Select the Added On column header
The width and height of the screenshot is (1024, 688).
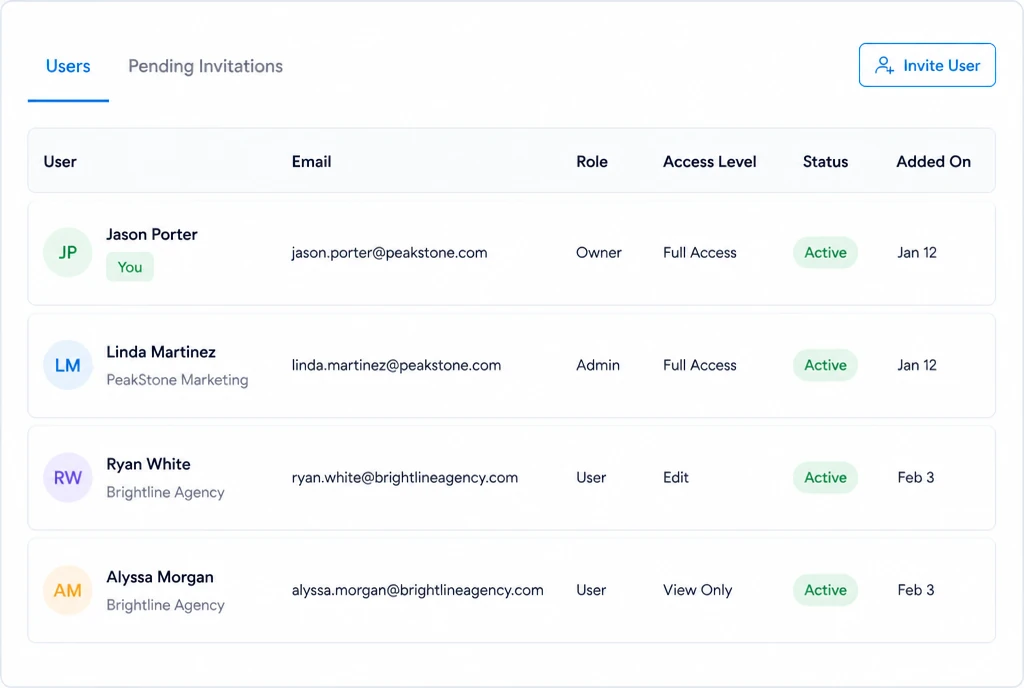point(933,161)
